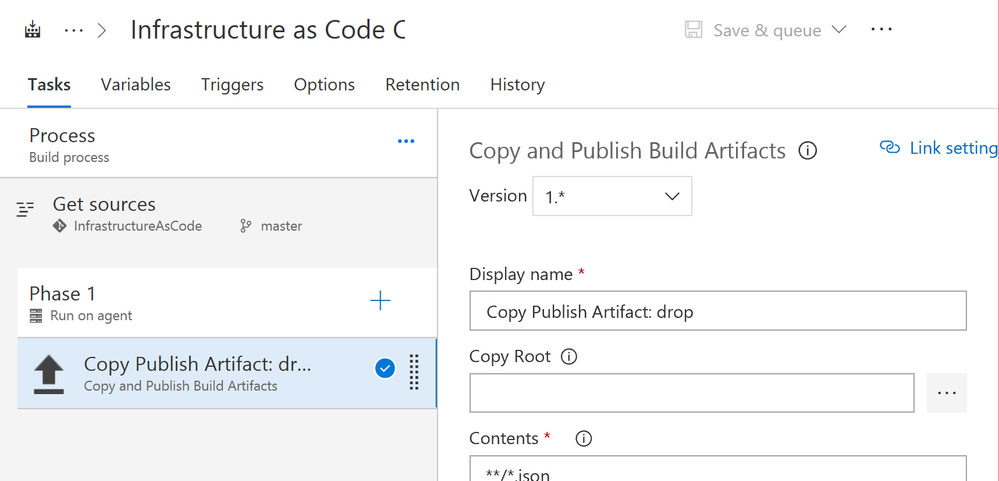Click the Save & queue button
Image resolution: width=999 pixels, height=481 pixels.
click(766, 30)
